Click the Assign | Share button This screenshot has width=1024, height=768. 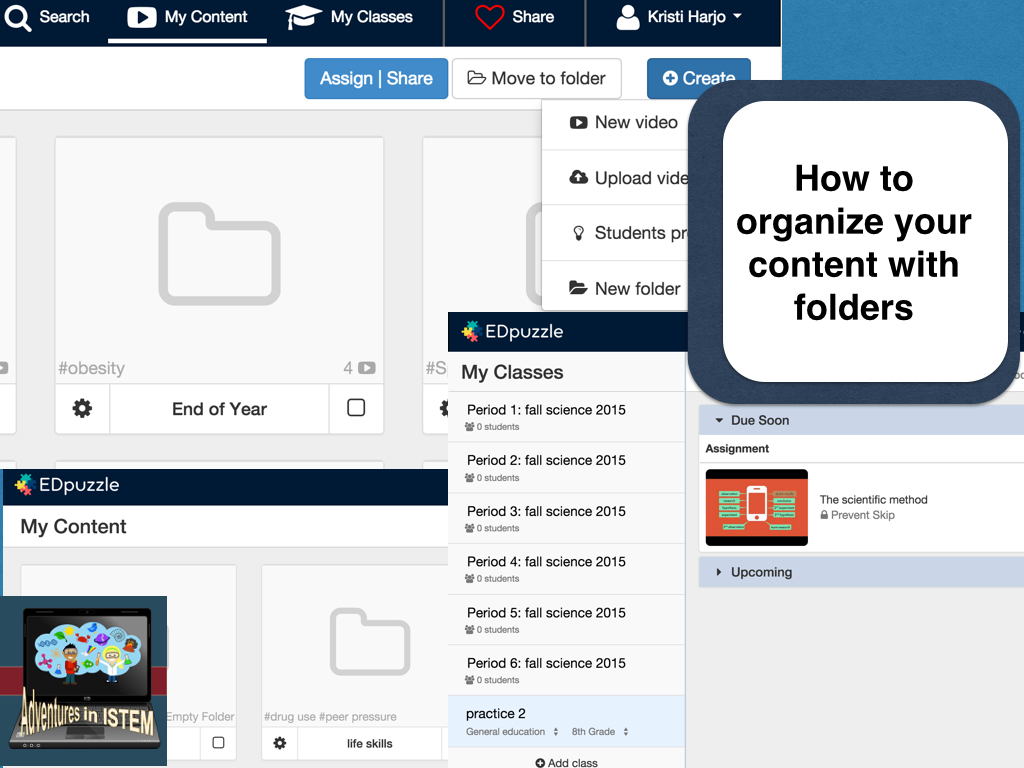tap(376, 78)
